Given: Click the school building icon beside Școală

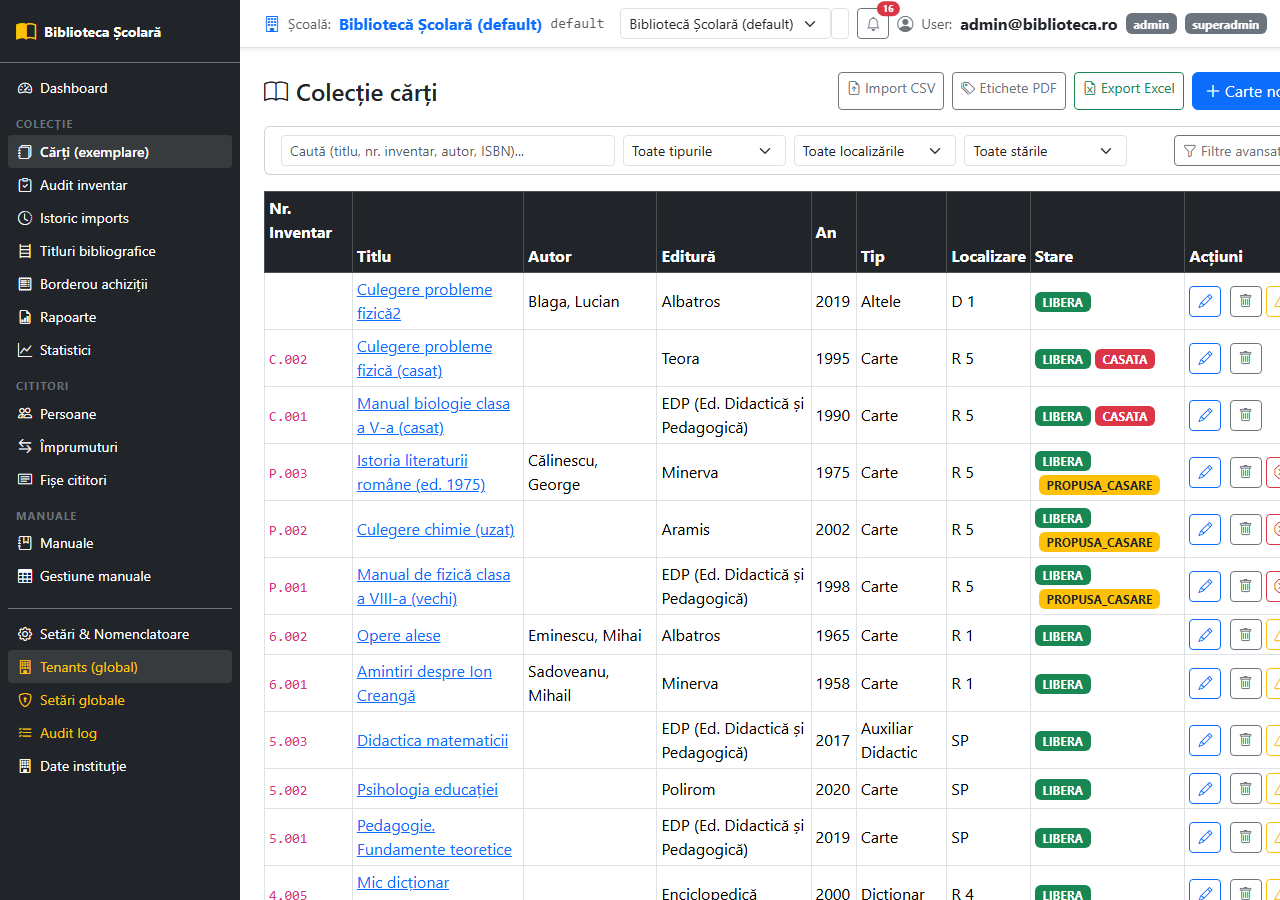Looking at the screenshot, I should coord(272,24).
